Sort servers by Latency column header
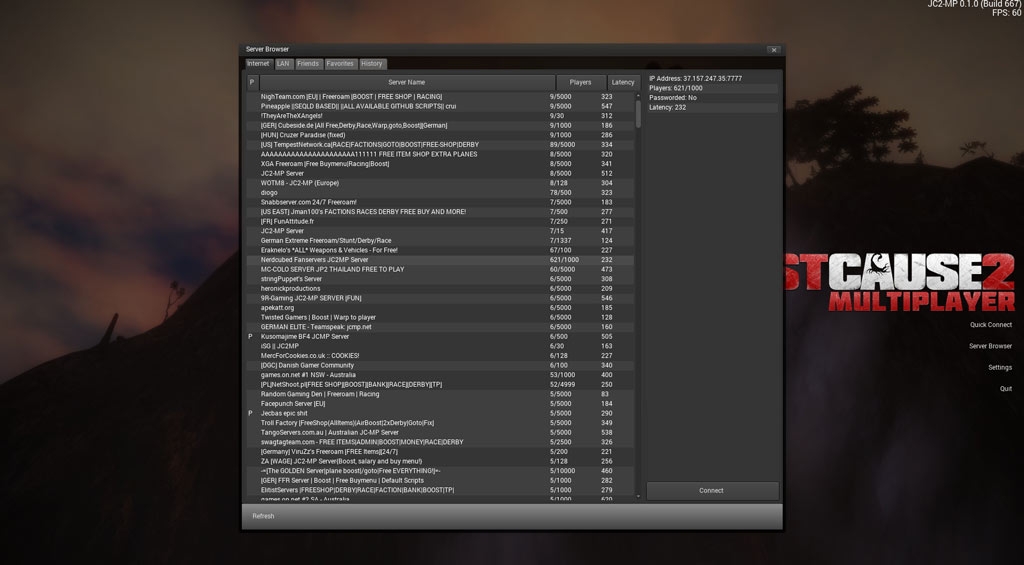1024x565 pixels. pyautogui.click(x=622, y=82)
